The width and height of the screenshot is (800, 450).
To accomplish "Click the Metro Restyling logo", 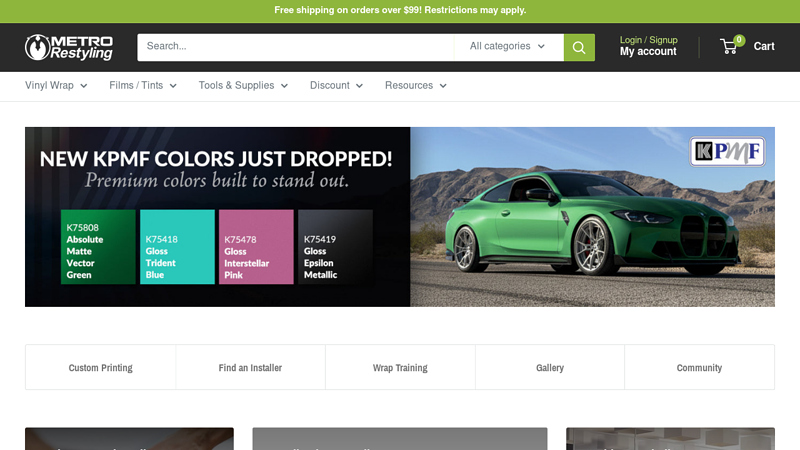I will (x=69, y=47).
